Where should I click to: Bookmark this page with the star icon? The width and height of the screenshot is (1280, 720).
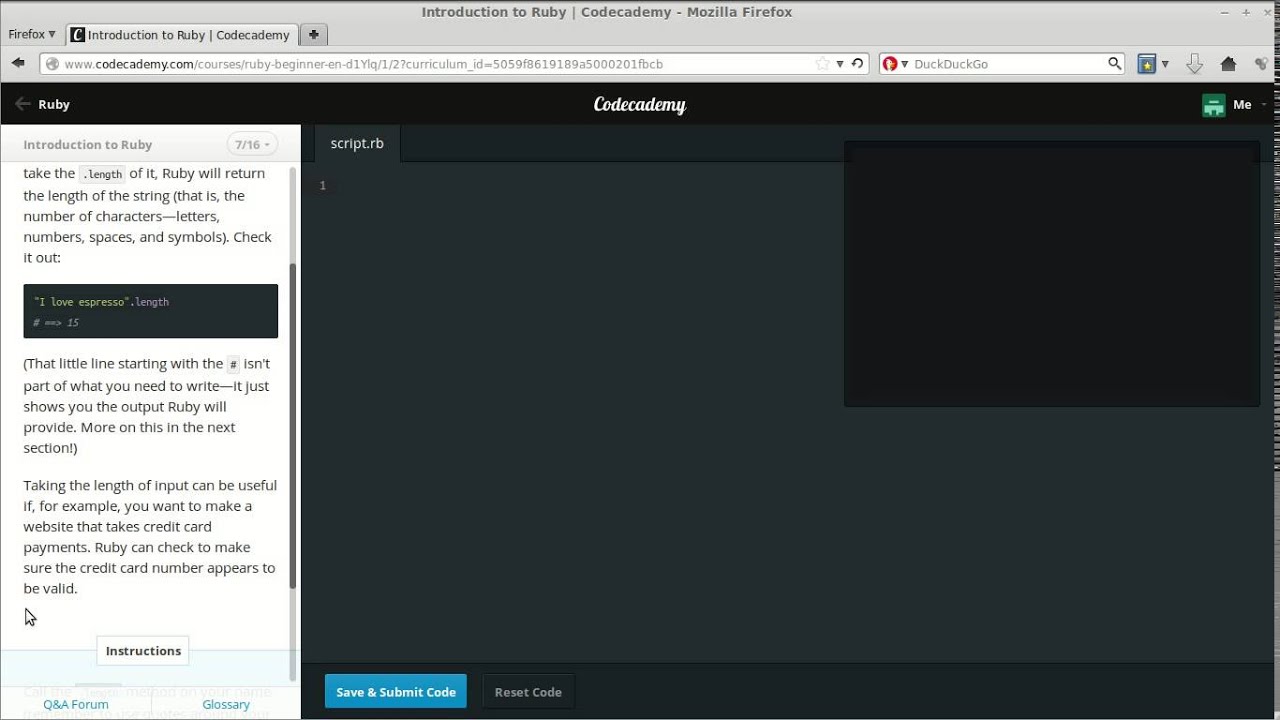tap(822, 63)
